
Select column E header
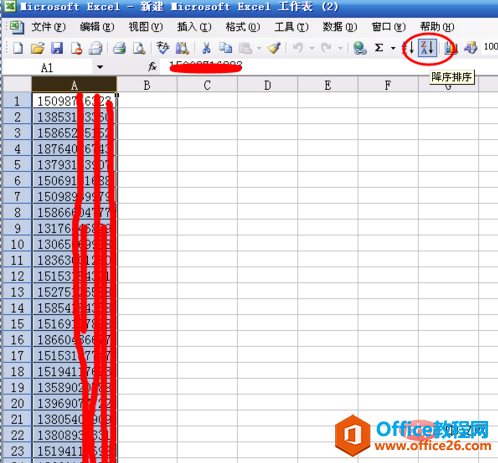click(328, 85)
